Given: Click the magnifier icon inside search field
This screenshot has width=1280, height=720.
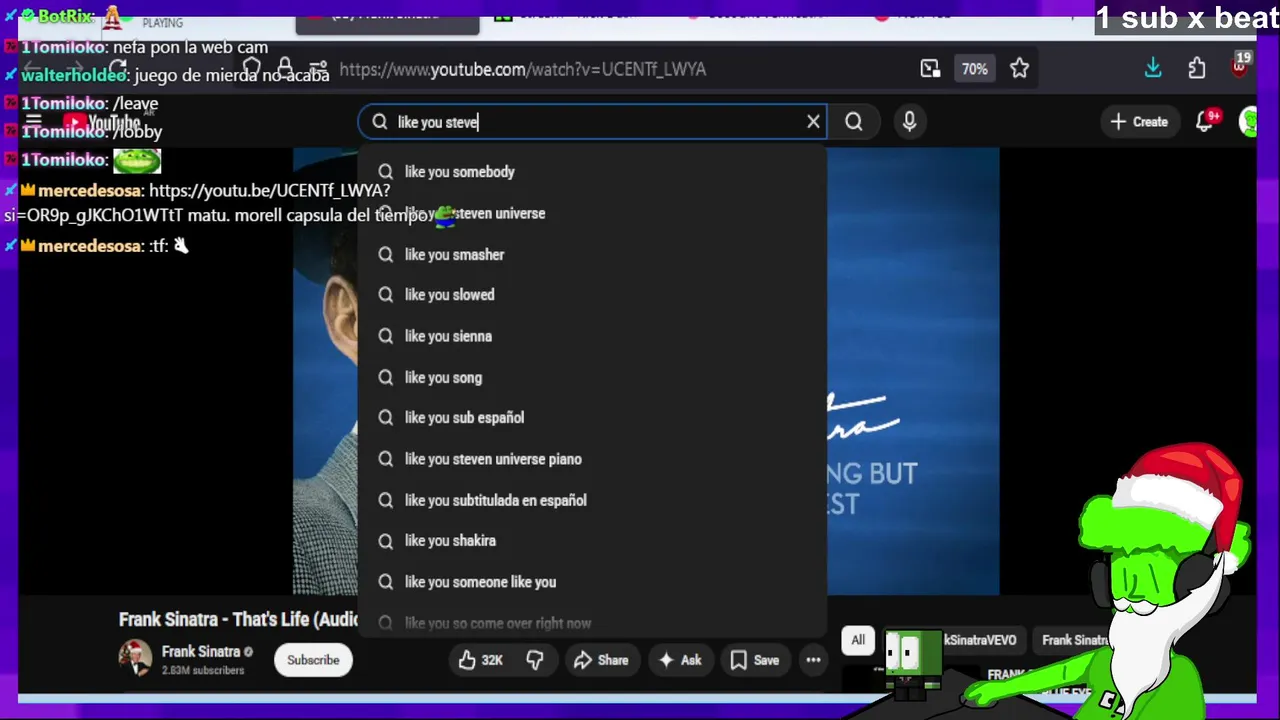Looking at the screenshot, I should click(x=380, y=122).
